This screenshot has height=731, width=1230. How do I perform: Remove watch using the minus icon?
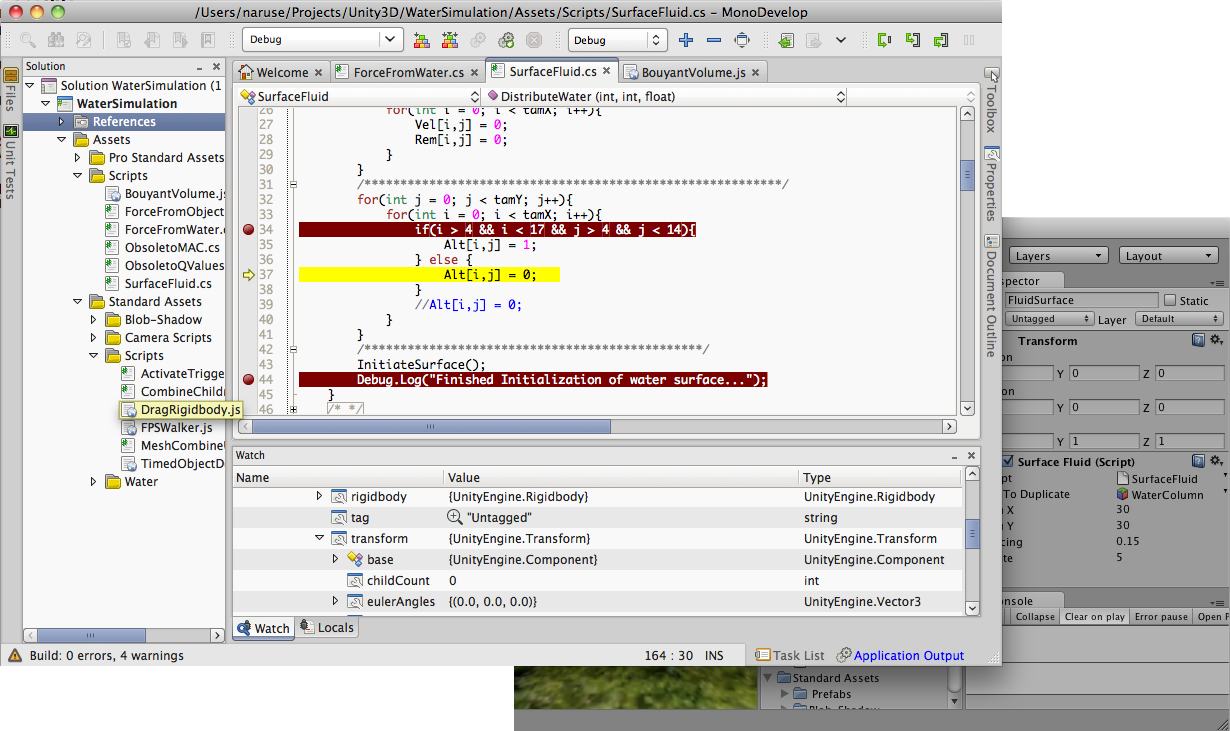tap(712, 40)
